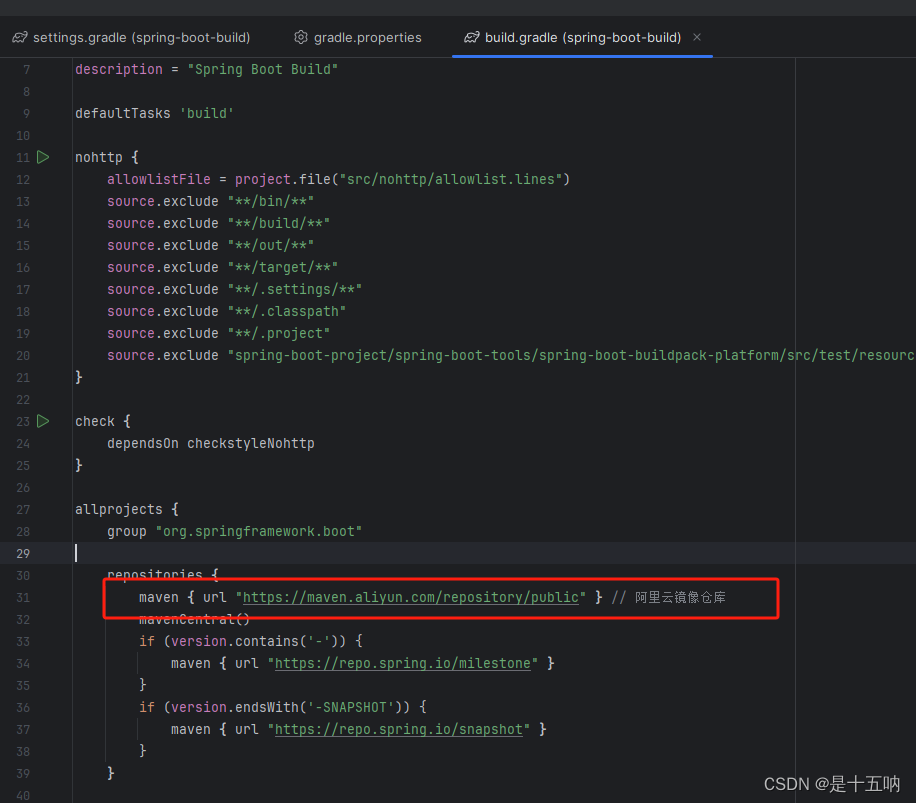Select the green run triangle at line 23
Image resolution: width=916 pixels, height=803 pixels.
pos(43,421)
